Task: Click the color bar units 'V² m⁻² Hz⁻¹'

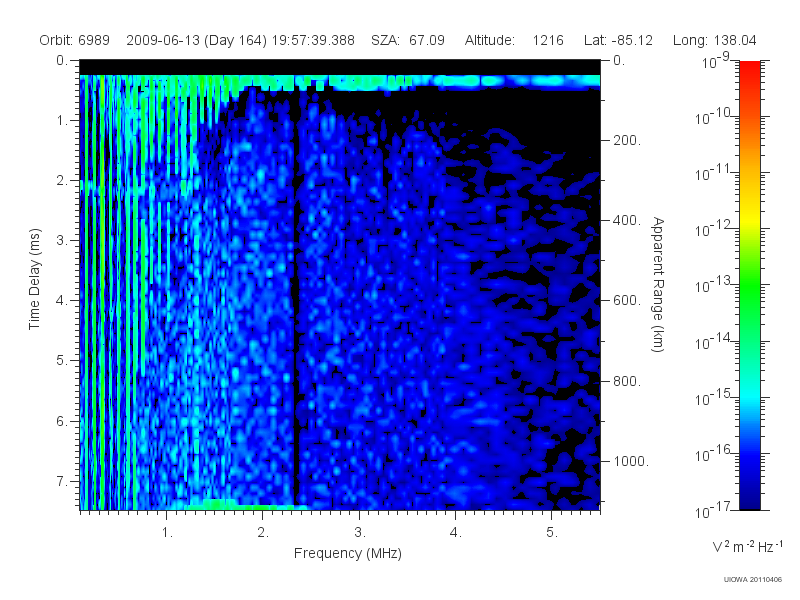Action: [x=746, y=546]
